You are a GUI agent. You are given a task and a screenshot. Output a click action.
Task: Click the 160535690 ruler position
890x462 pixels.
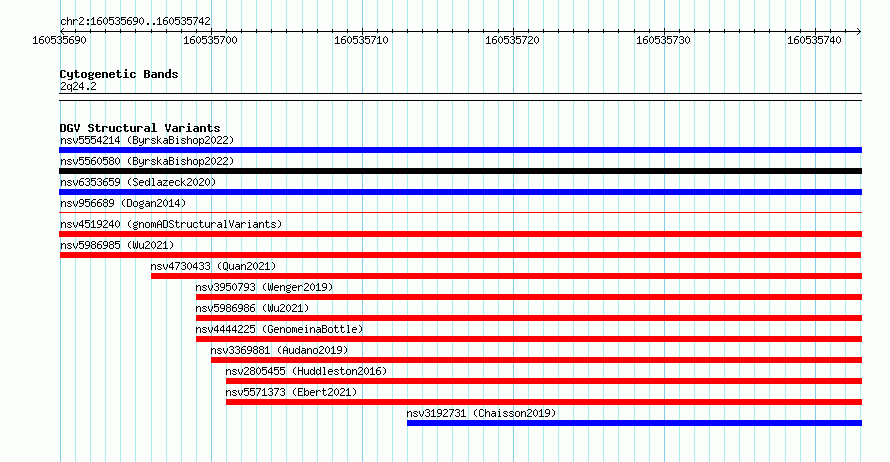point(60,40)
